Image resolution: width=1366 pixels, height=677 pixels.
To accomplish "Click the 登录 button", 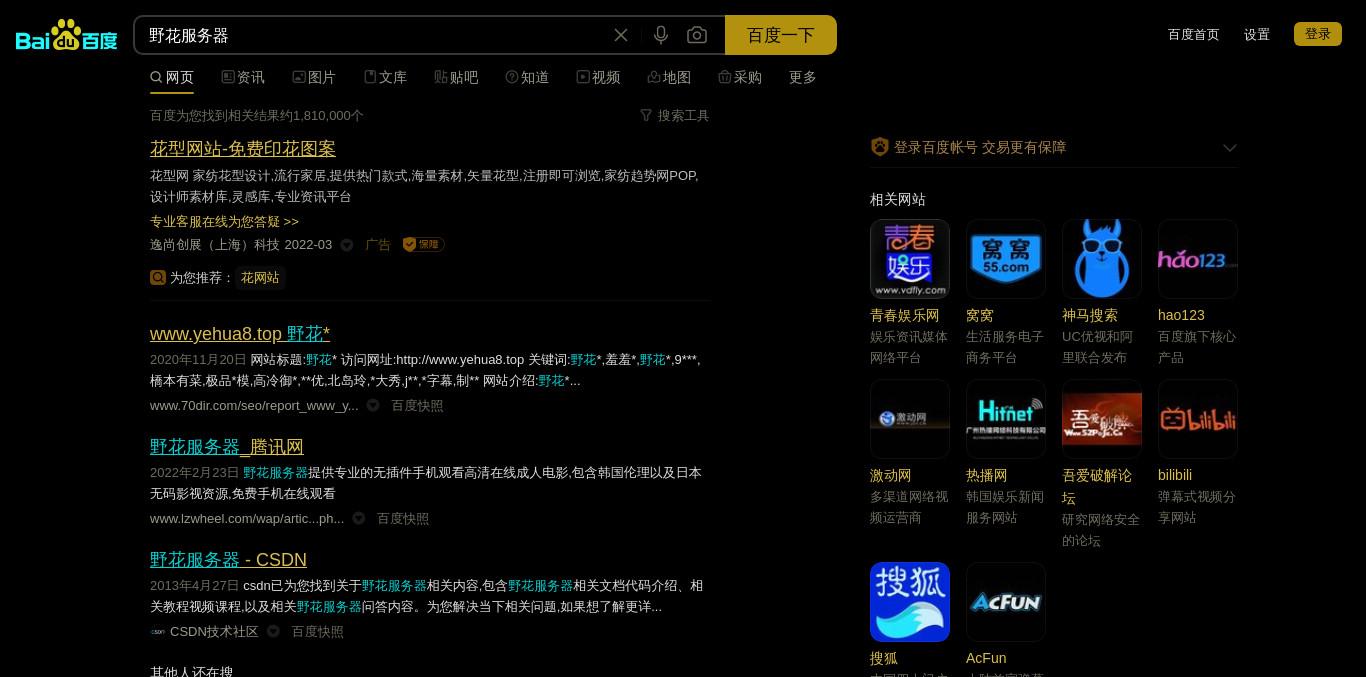I will [1318, 34].
